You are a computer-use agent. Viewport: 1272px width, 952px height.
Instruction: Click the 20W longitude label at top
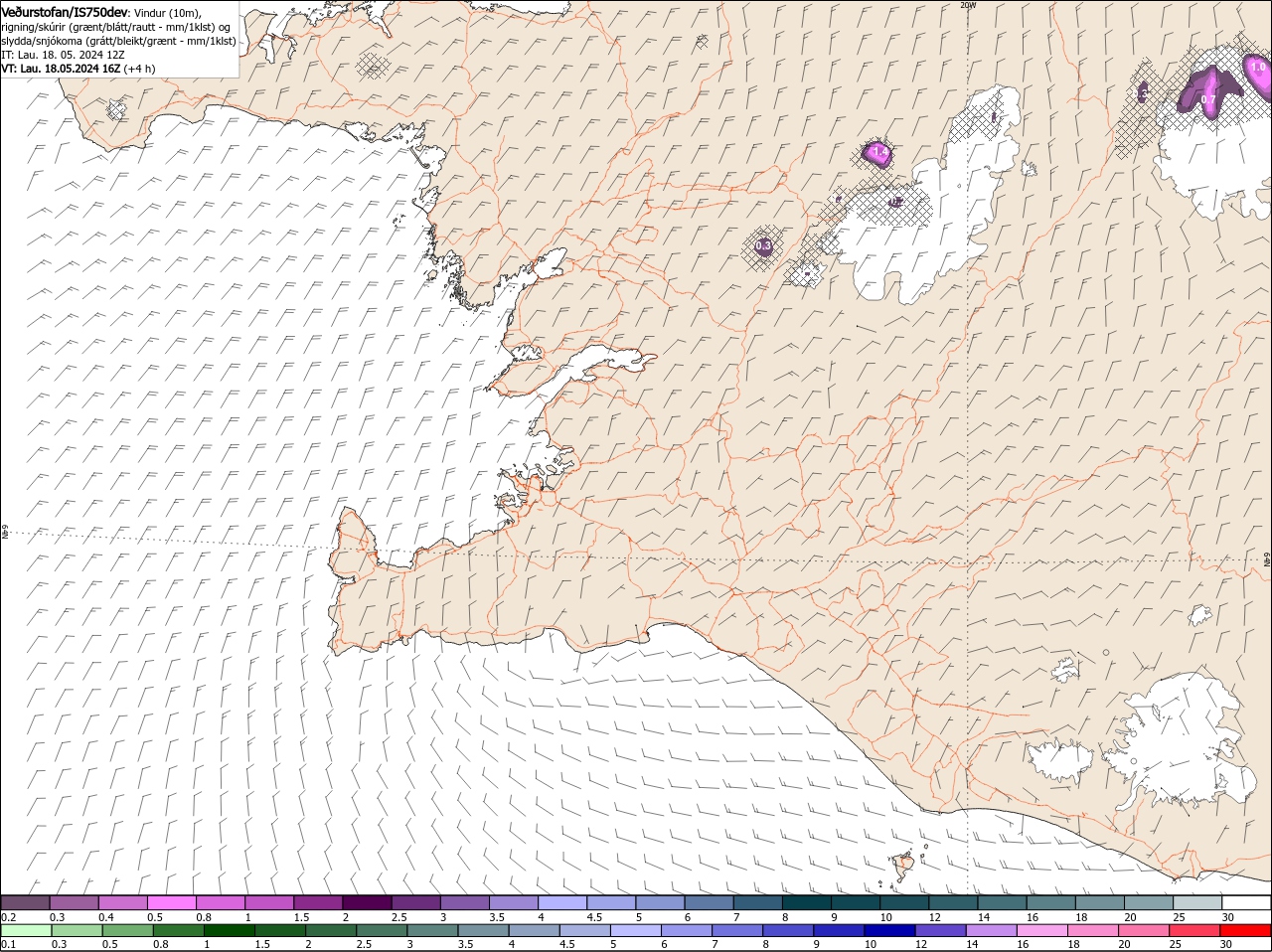coord(968,5)
